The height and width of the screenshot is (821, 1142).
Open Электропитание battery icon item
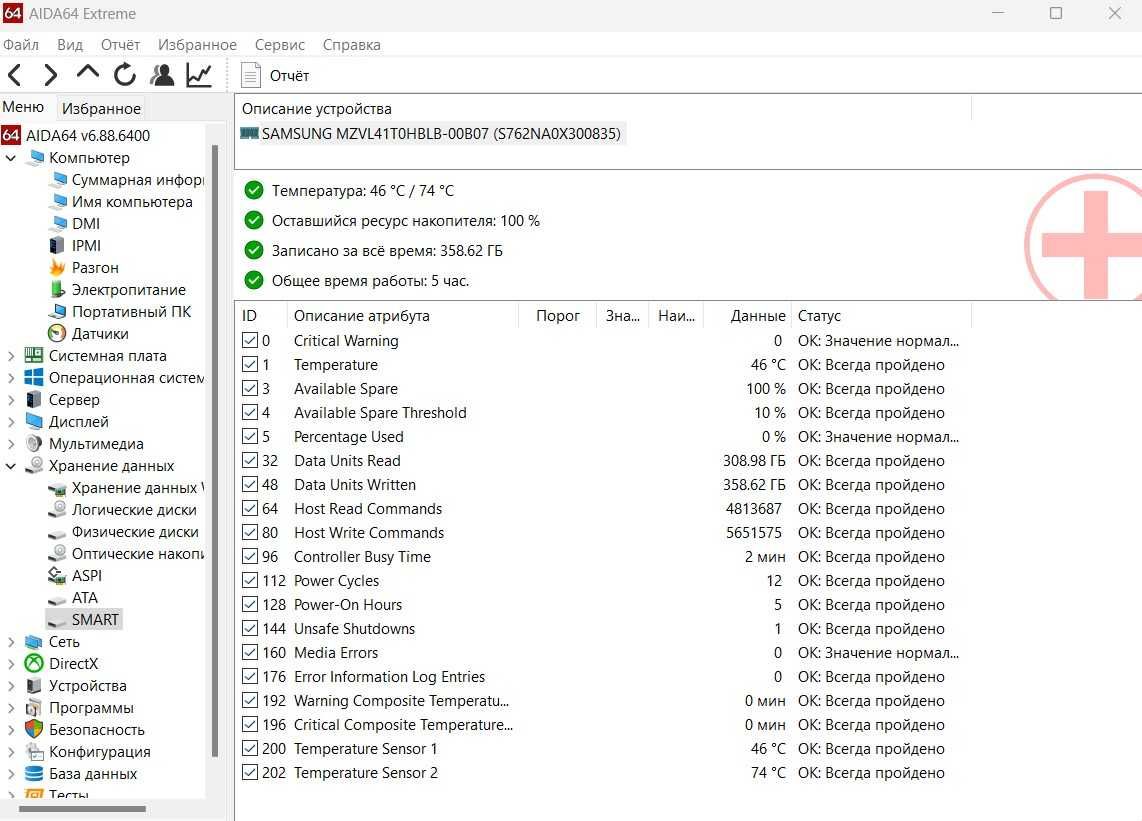(x=58, y=289)
